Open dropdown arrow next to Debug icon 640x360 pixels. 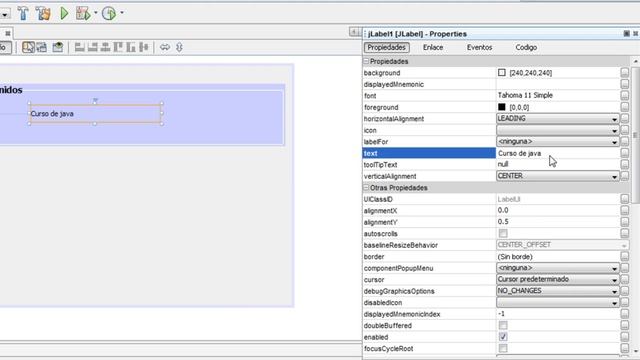(96, 13)
